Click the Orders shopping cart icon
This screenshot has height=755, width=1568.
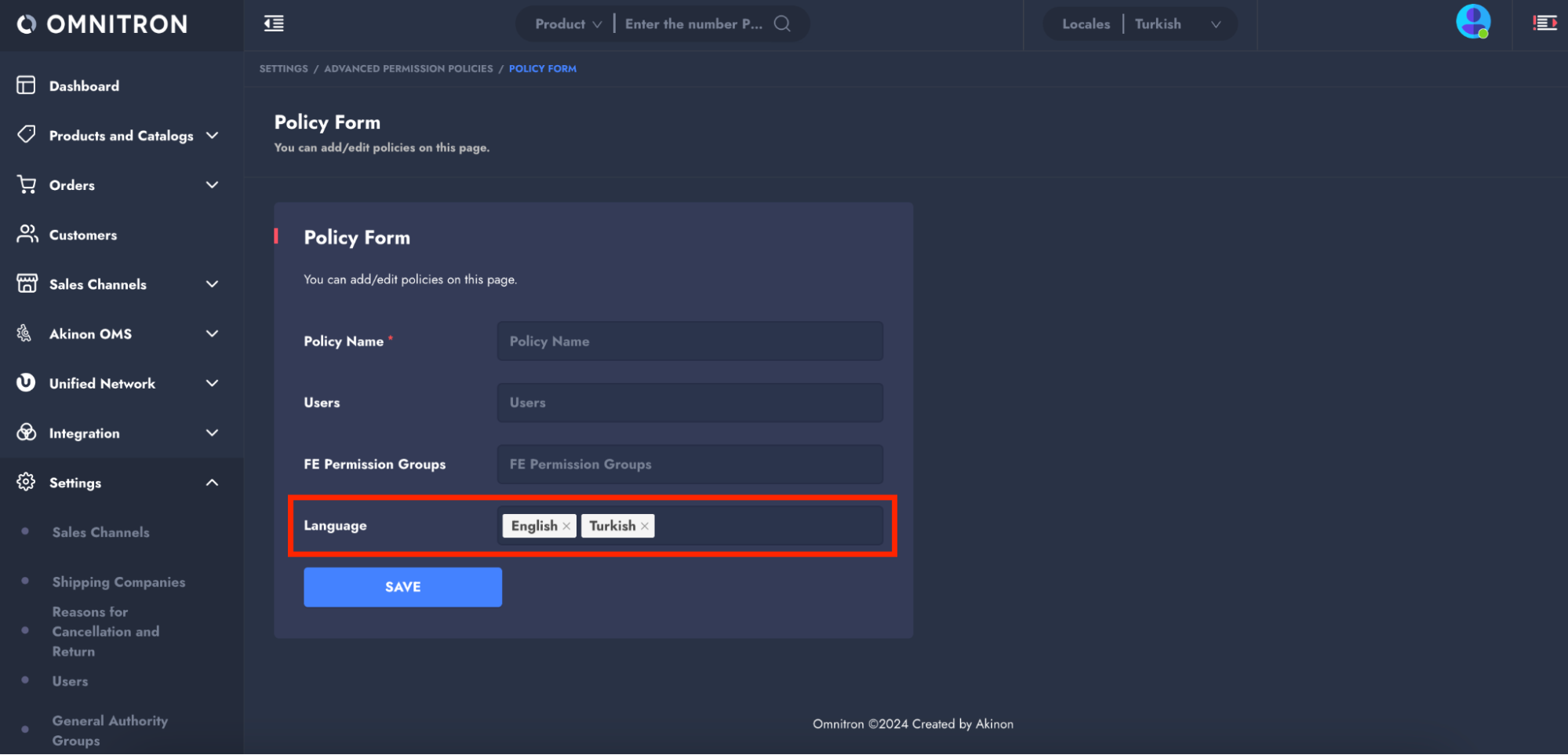[x=27, y=184]
